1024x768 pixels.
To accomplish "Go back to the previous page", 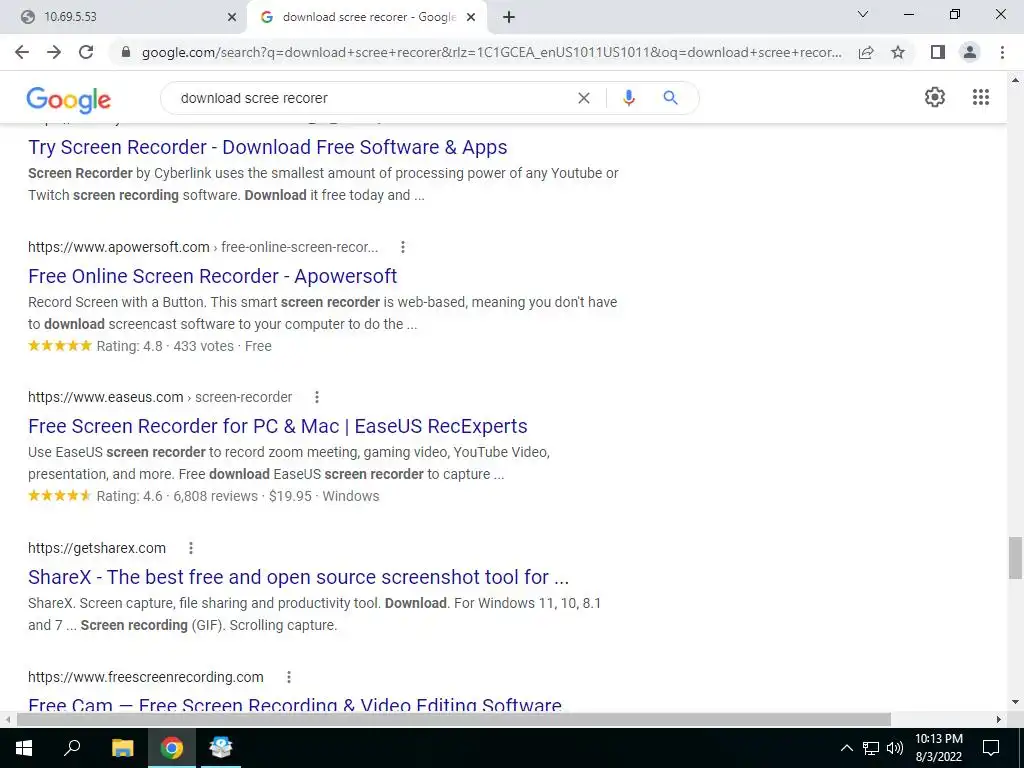I will click(x=22, y=52).
